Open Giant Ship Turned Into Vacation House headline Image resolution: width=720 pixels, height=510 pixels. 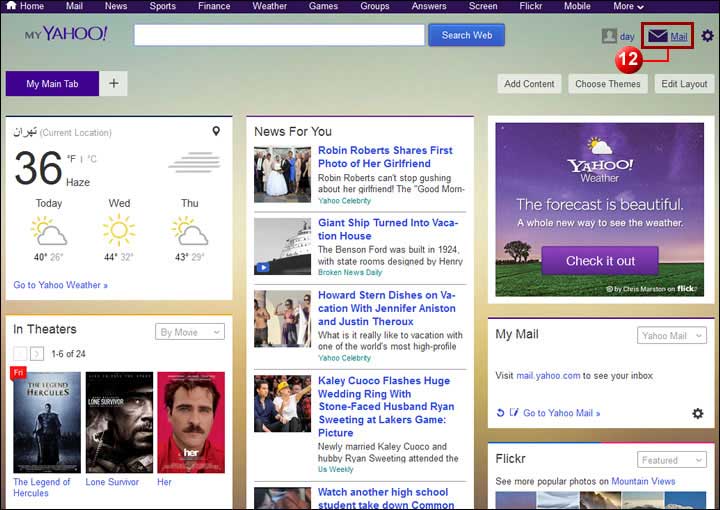coord(388,229)
